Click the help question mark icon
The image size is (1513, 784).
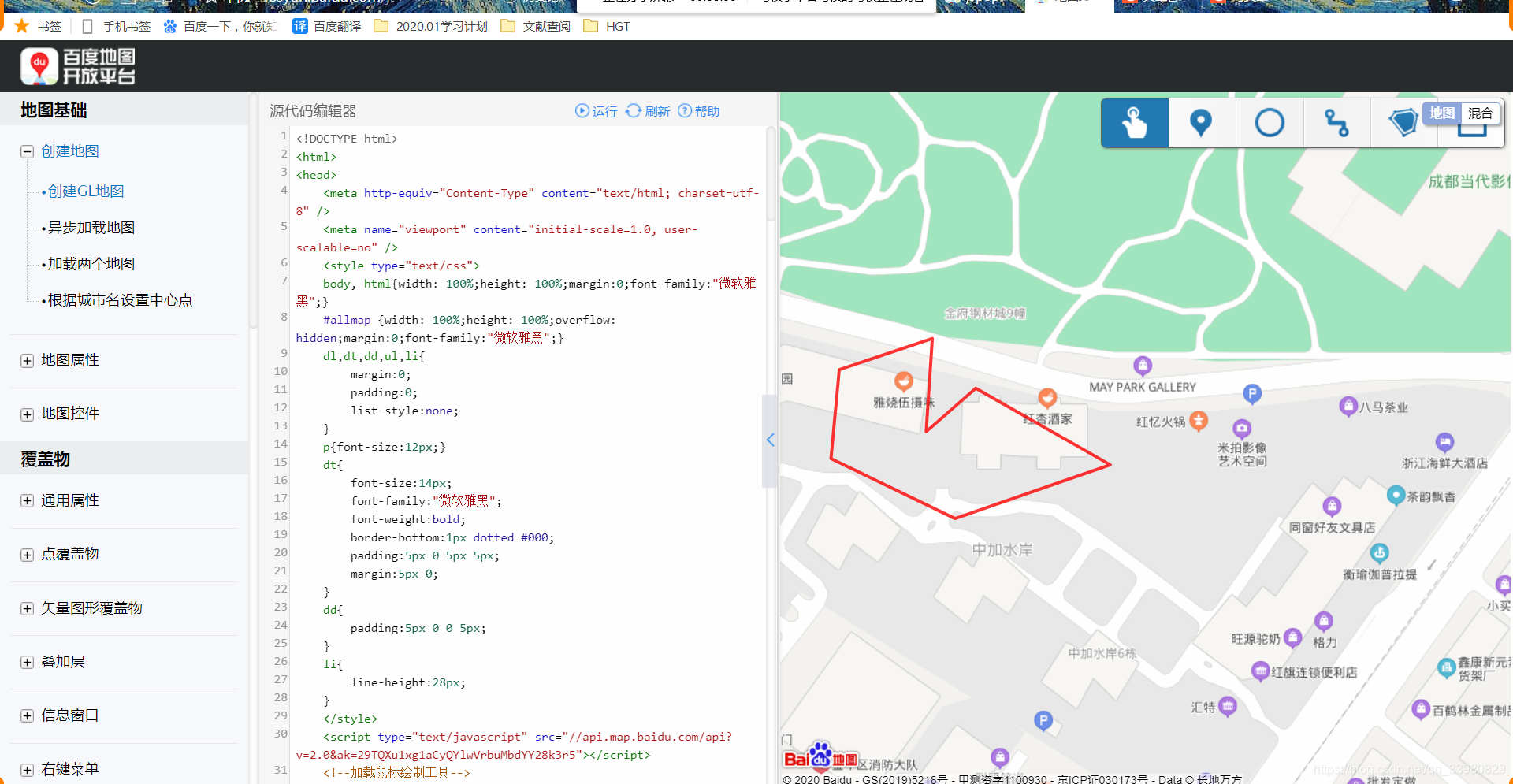(x=685, y=111)
